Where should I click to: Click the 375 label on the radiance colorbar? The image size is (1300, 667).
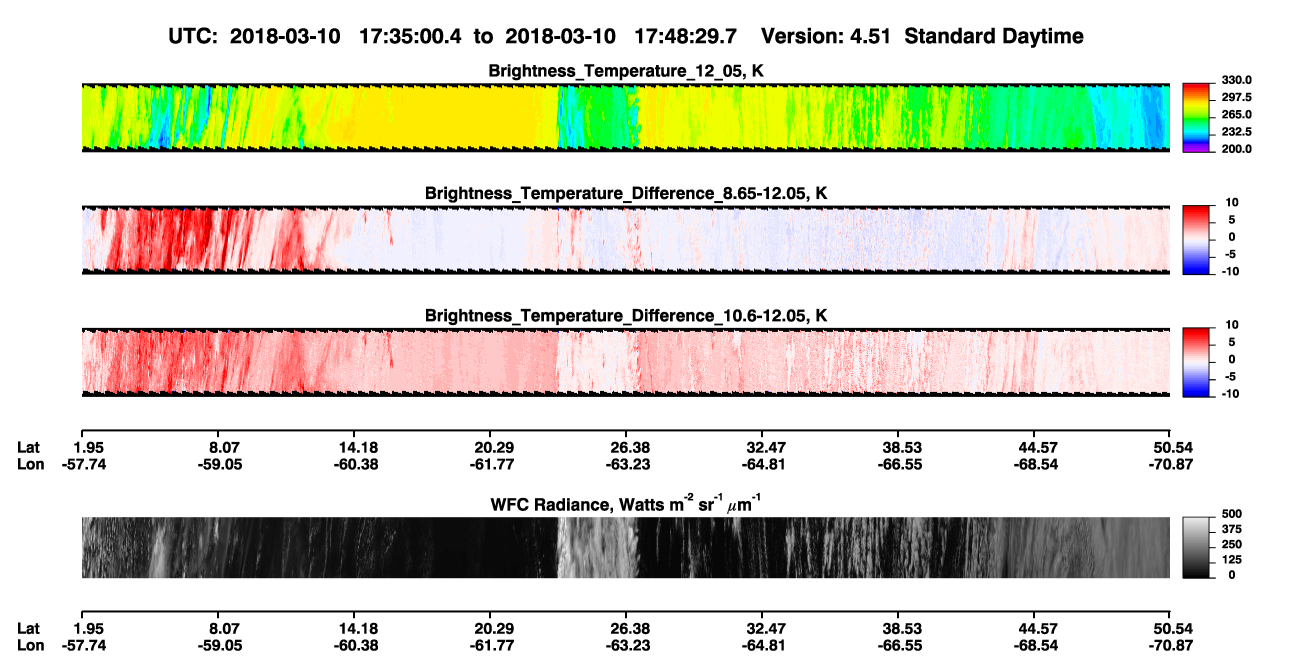tap(1231, 530)
